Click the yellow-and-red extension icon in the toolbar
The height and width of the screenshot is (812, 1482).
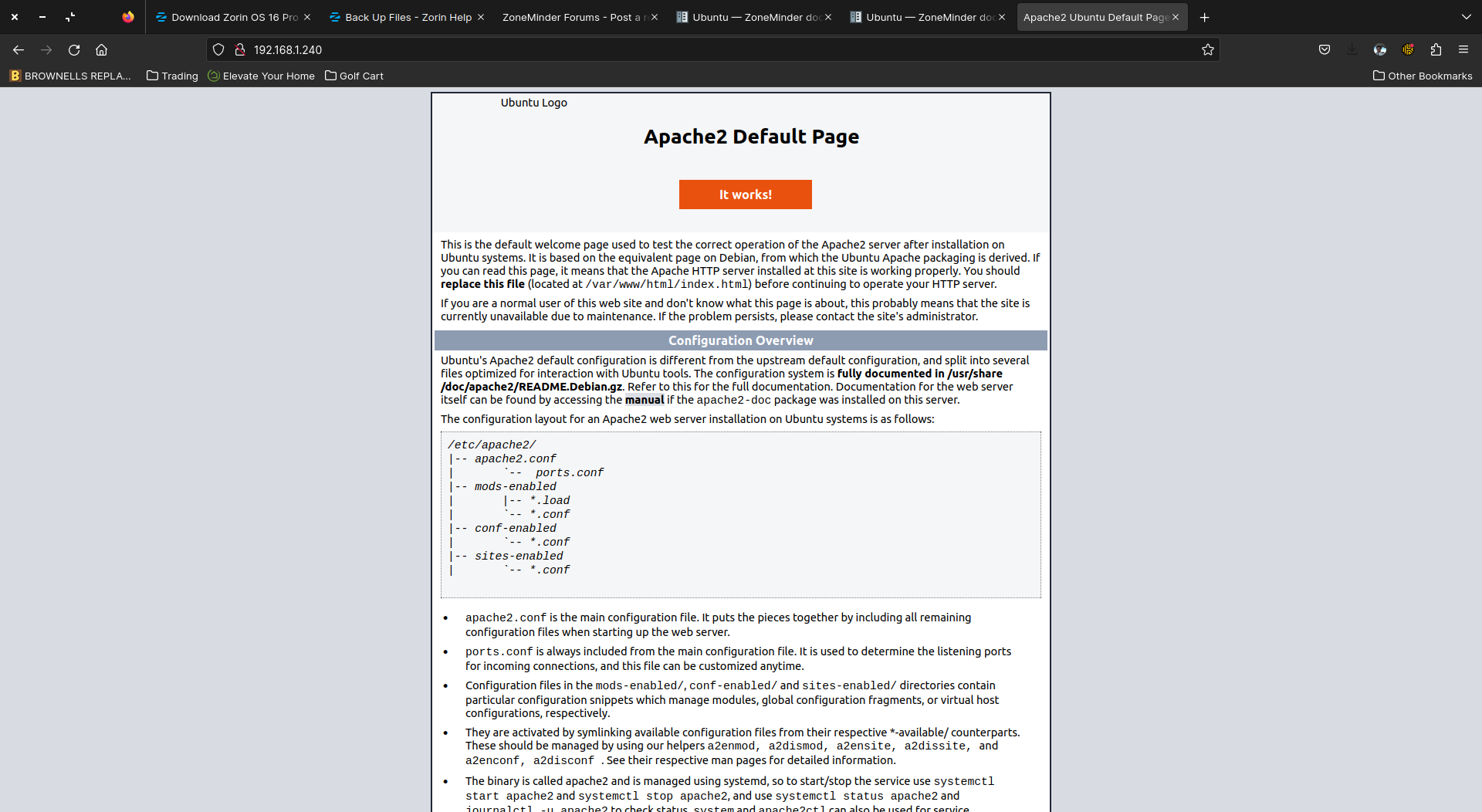1408,50
